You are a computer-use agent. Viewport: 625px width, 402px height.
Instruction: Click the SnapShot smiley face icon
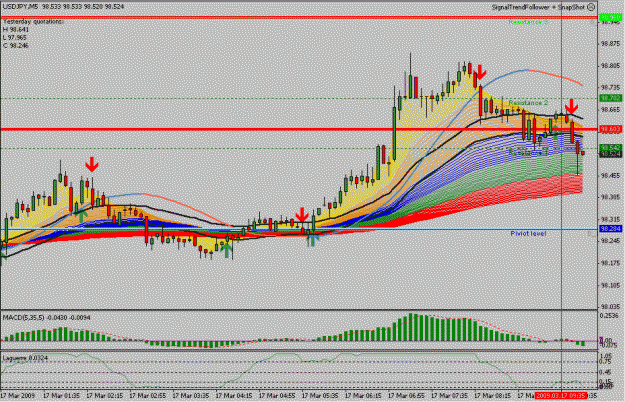coord(592,7)
